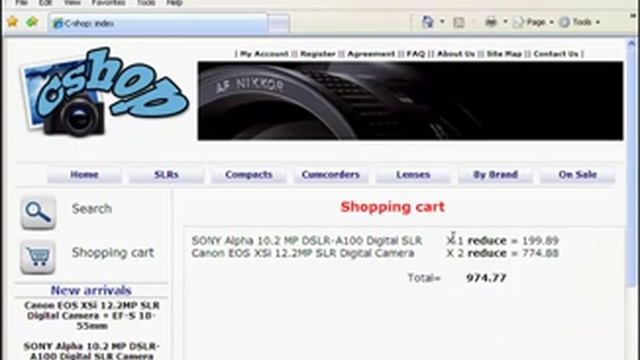Click the 974.77 cart total
Image resolution: width=640 pixels, height=360 pixels.
tap(486, 278)
